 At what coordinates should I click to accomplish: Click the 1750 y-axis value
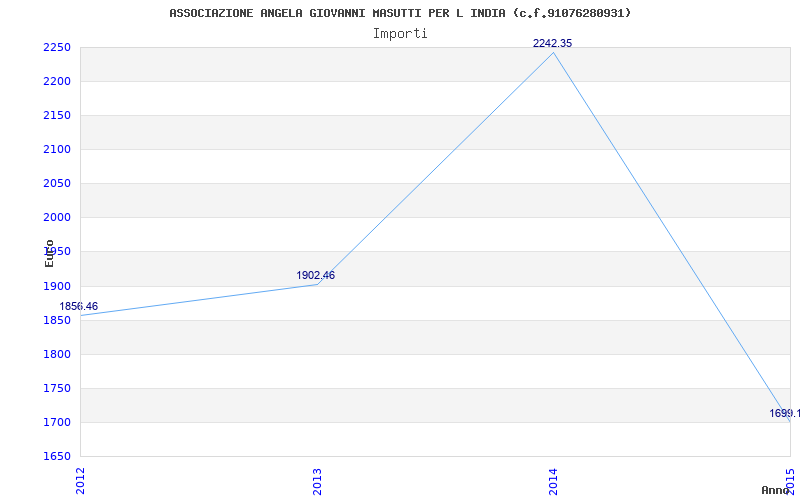[x=57, y=388]
